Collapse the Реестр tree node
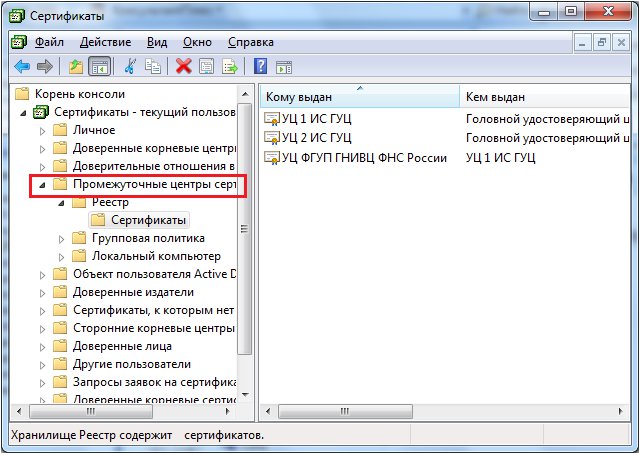 [62, 203]
